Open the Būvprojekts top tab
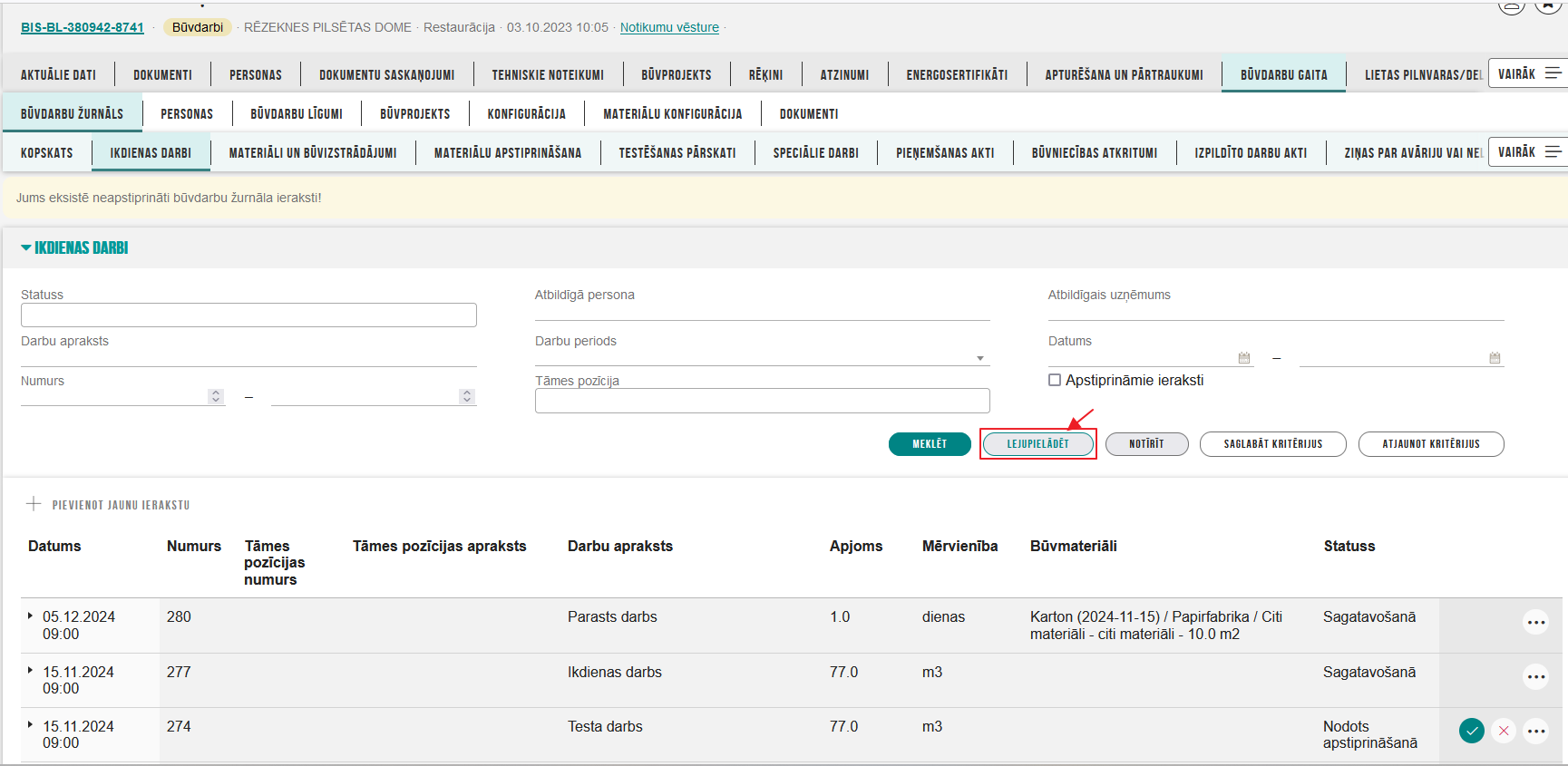This screenshot has height=766, width=1568. click(676, 74)
